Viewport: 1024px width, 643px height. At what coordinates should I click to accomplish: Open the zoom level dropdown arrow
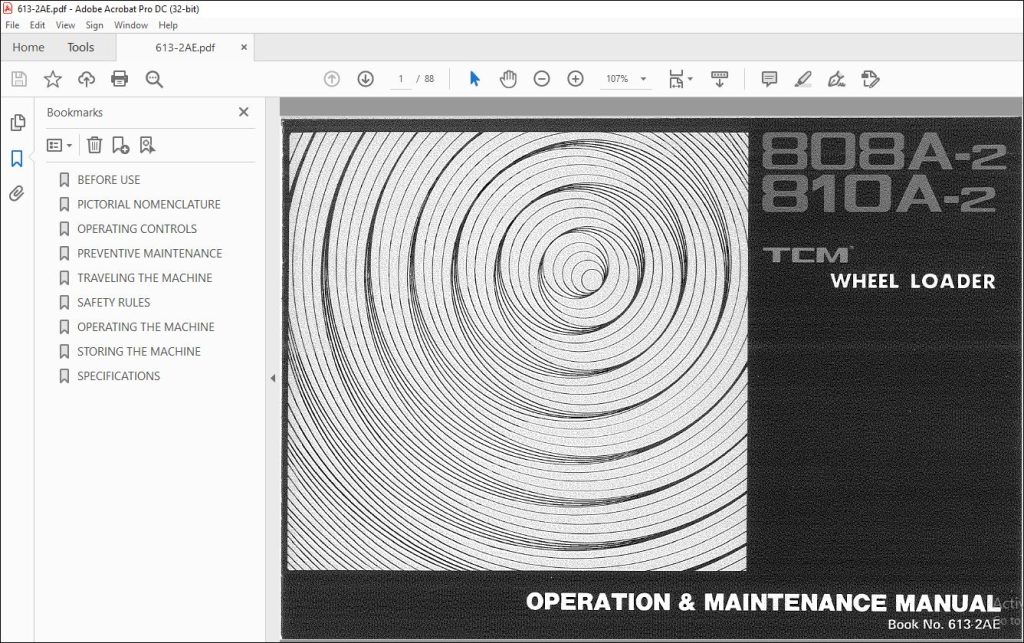(643, 79)
